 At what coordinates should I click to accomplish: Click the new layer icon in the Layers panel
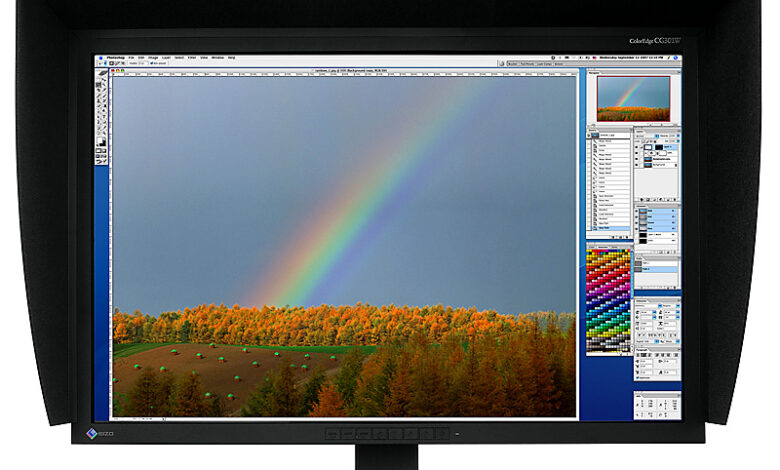[x=668, y=199]
